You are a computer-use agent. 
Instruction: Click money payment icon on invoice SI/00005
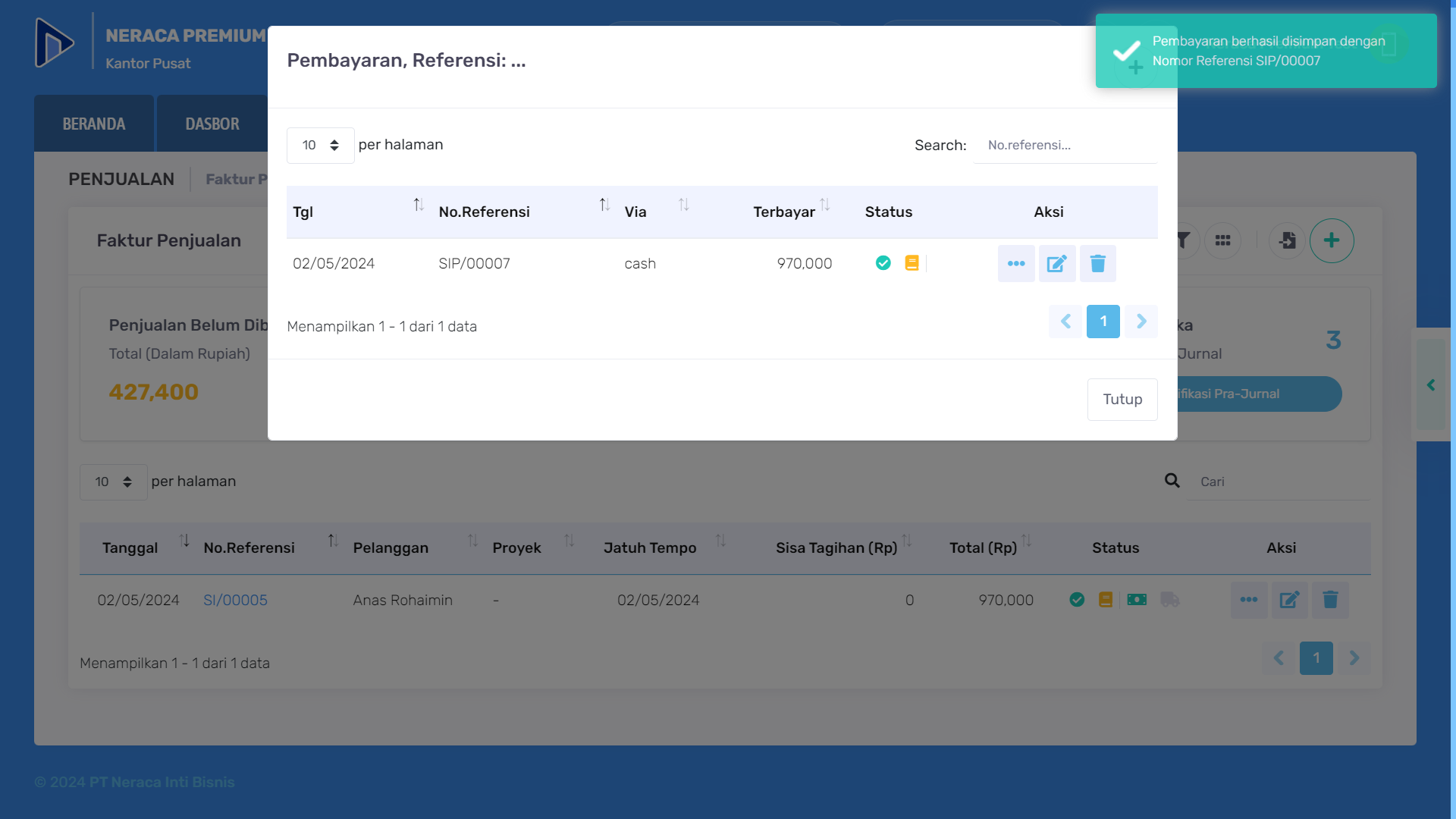(x=1137, y=600)
